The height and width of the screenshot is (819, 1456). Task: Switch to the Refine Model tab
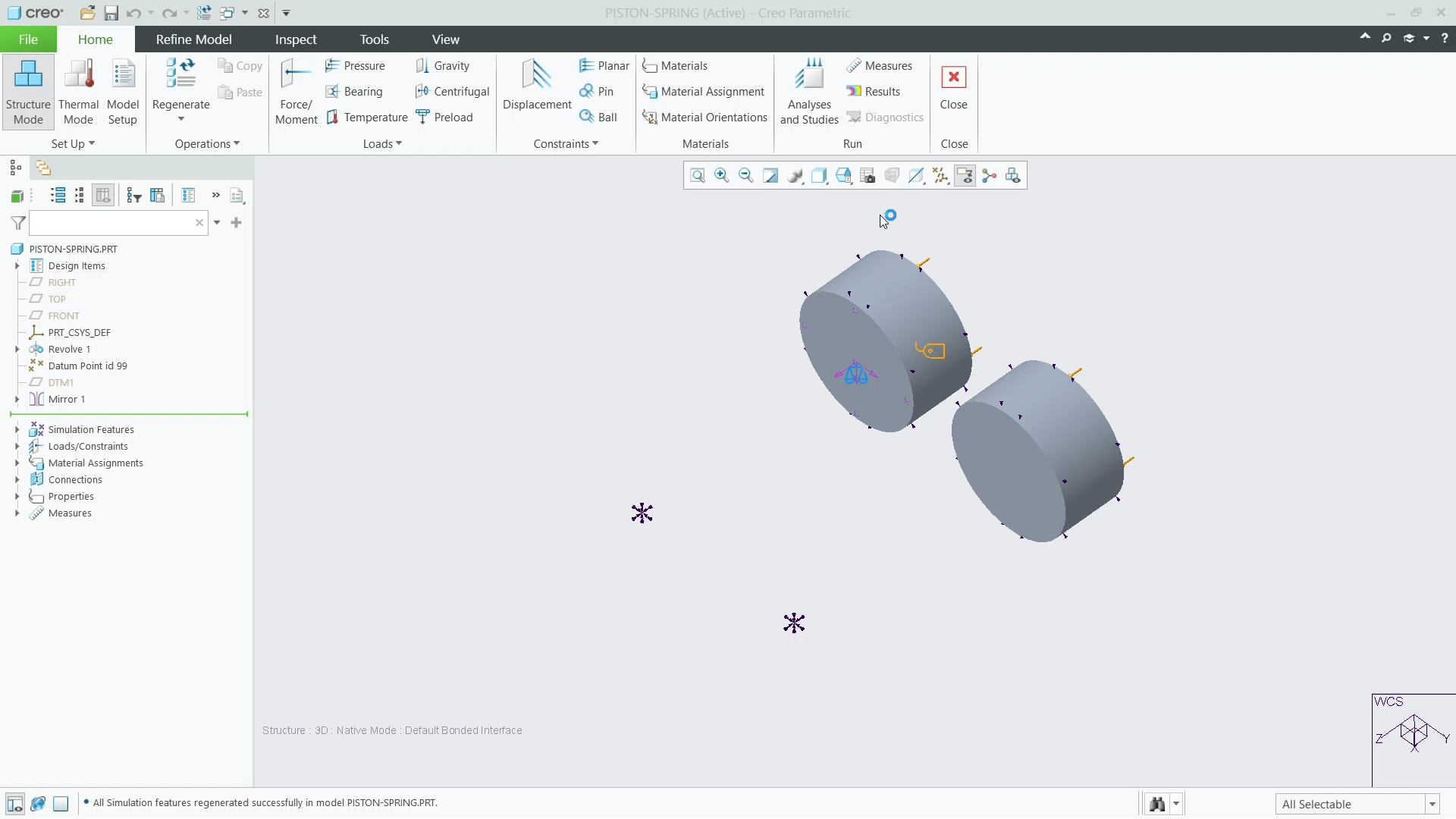point(193,39)
